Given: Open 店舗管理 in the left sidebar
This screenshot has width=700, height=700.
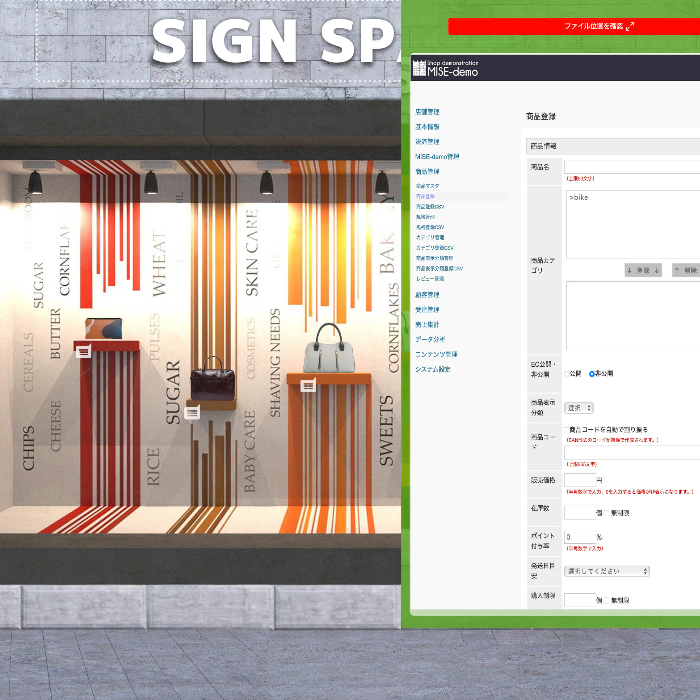Looking at the screenshot, I should click(x=427, y=112).
